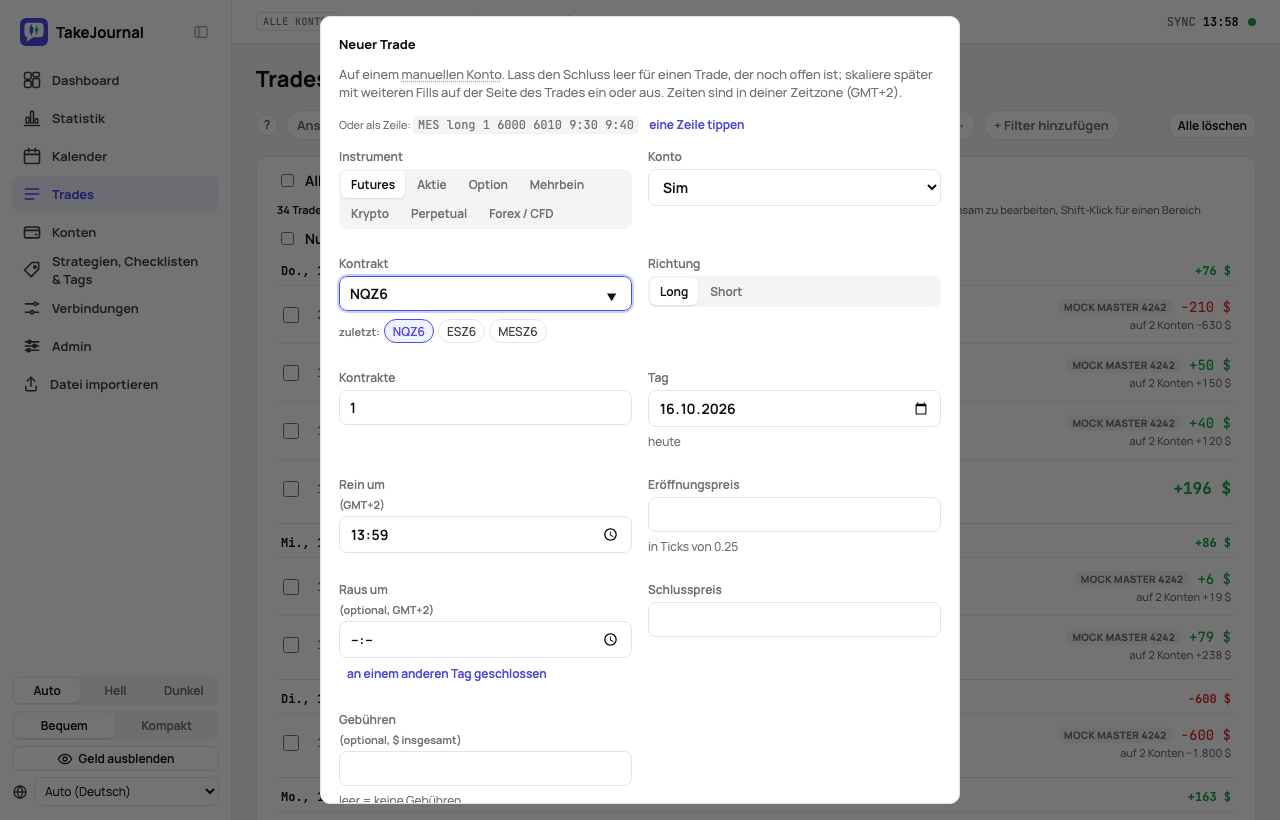
Task: Choose Aktie instrument type
Action: point(432,185)
